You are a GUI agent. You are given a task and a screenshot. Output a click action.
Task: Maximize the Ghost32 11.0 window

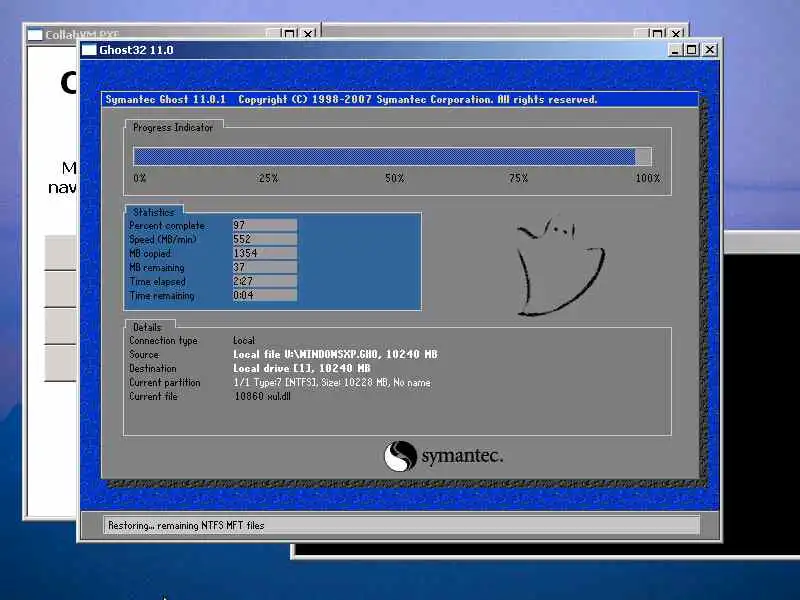click(692, 50)
